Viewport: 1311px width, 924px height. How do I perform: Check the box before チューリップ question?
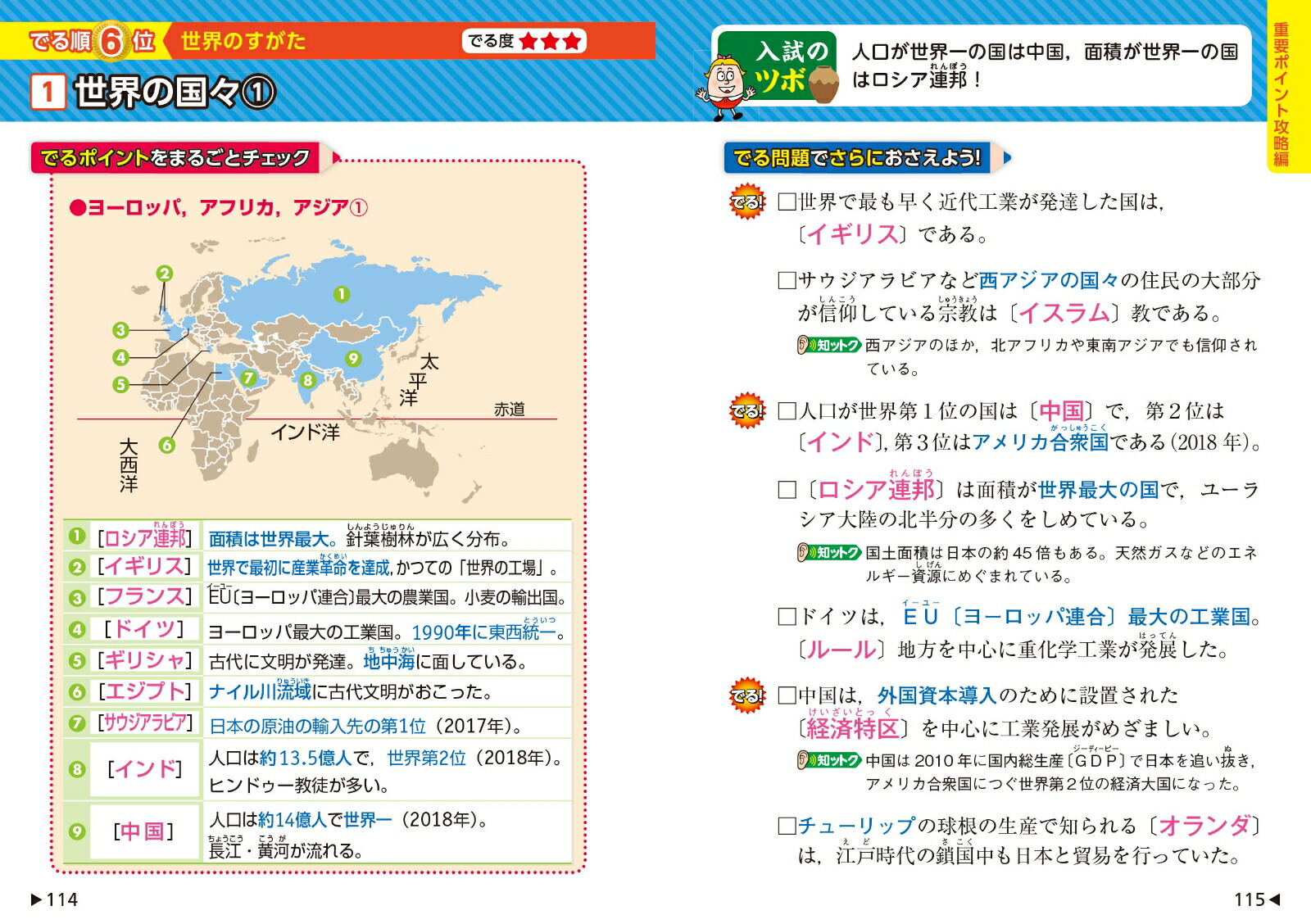coord(787,826)
